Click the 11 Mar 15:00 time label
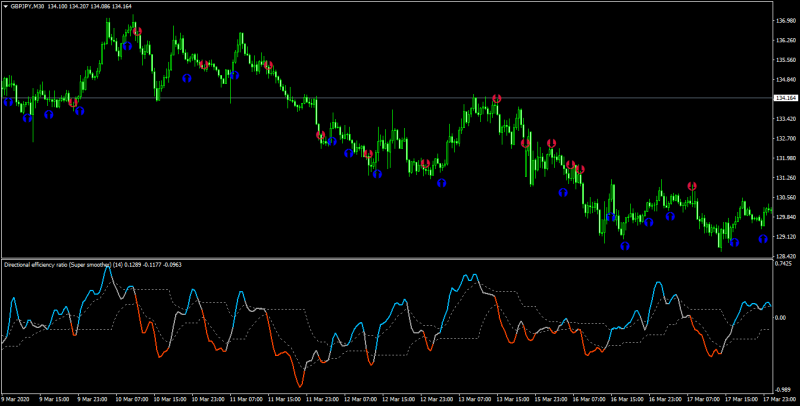This screenshot has width=800, height=406. point(284,399)
